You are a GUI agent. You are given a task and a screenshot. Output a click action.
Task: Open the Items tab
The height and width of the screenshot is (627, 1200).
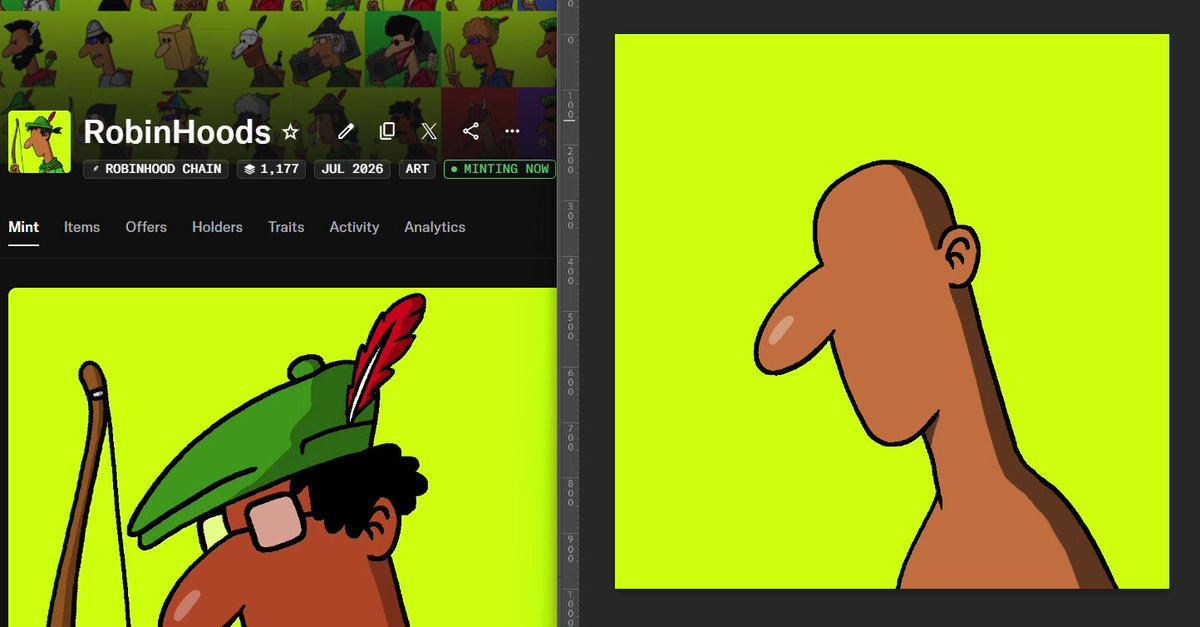pos(82,227)
